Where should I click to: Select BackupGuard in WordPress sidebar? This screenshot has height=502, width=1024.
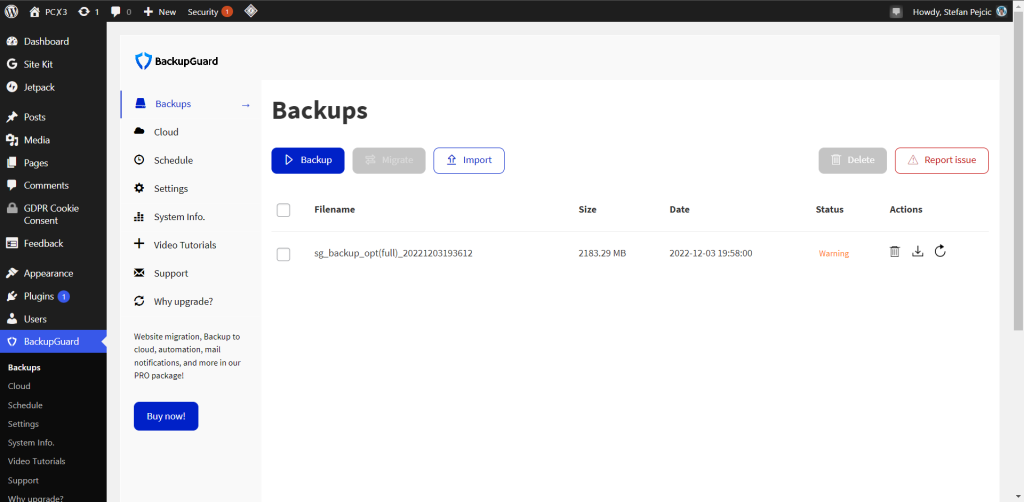(x=53, y=341)
